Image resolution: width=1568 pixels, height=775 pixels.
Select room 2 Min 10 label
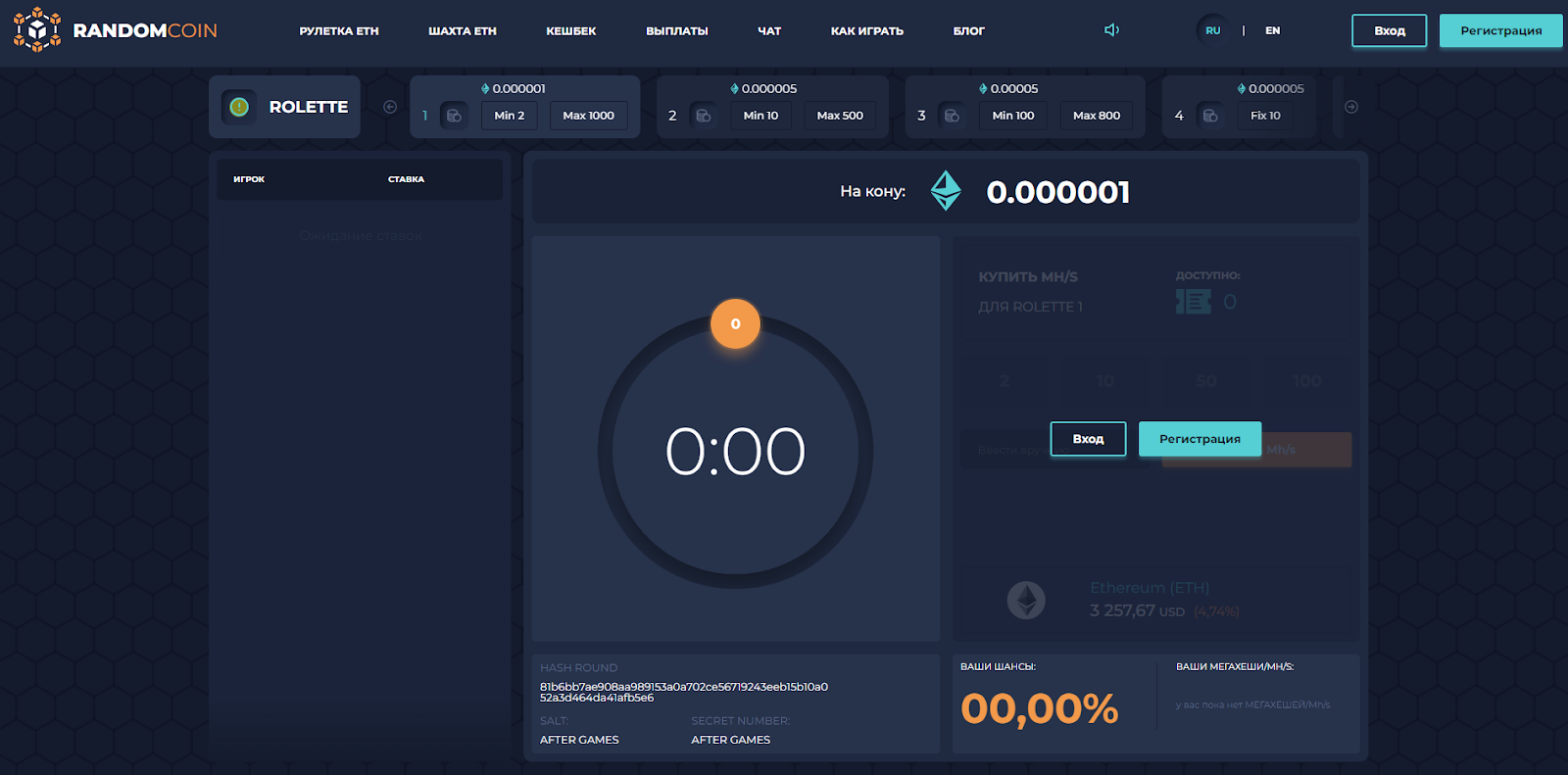click(x=760, y=116)
